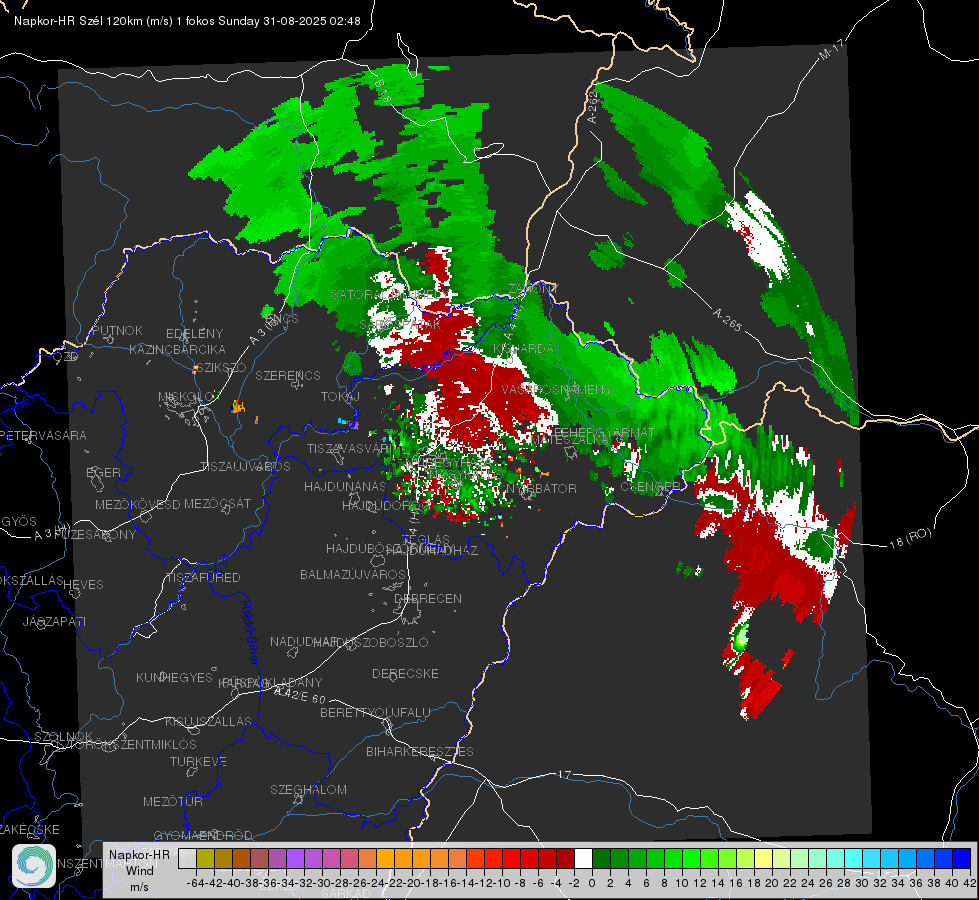Click the TISZAUJVAROS town label
This screenshot has height=900, width=979.
click(245, 467)
